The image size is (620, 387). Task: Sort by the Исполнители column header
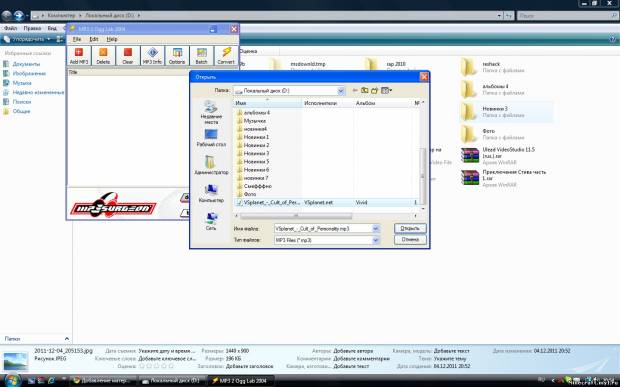click(x=328, y=103)
